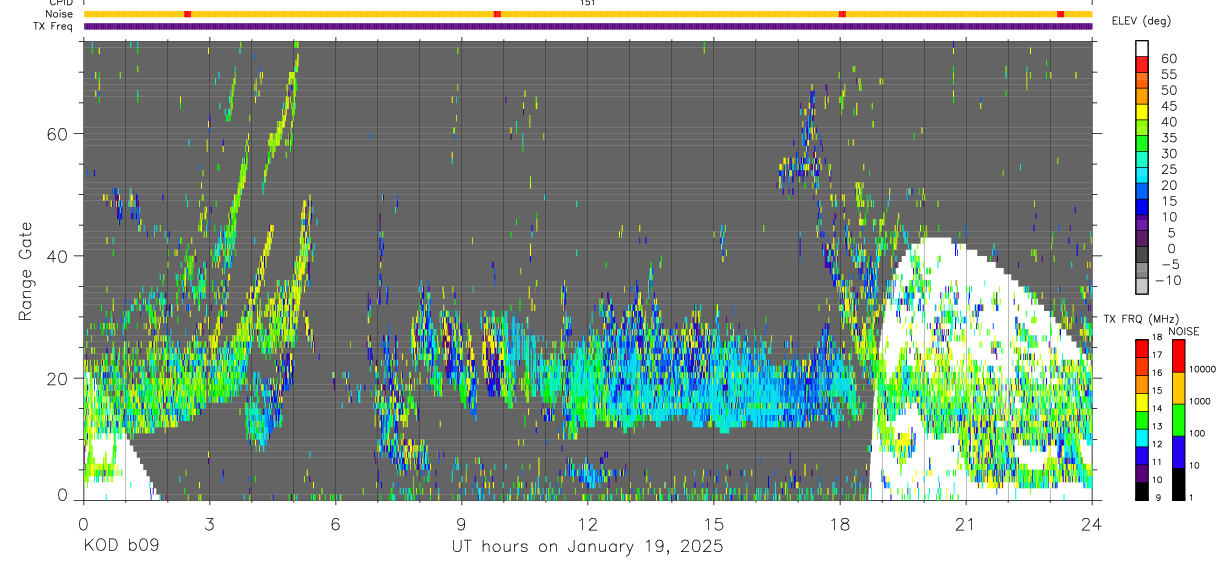Screen dimensions: 1228x567
Task: Click the '40' tick on the Range Gate axis
Action: click(x=59, y=256)
